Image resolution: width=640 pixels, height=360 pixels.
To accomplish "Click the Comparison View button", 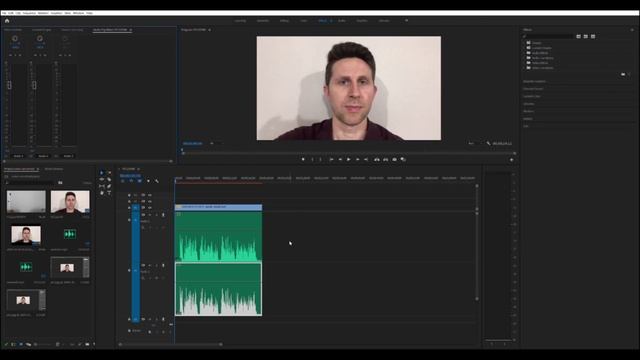I will (x=403, y=160).
